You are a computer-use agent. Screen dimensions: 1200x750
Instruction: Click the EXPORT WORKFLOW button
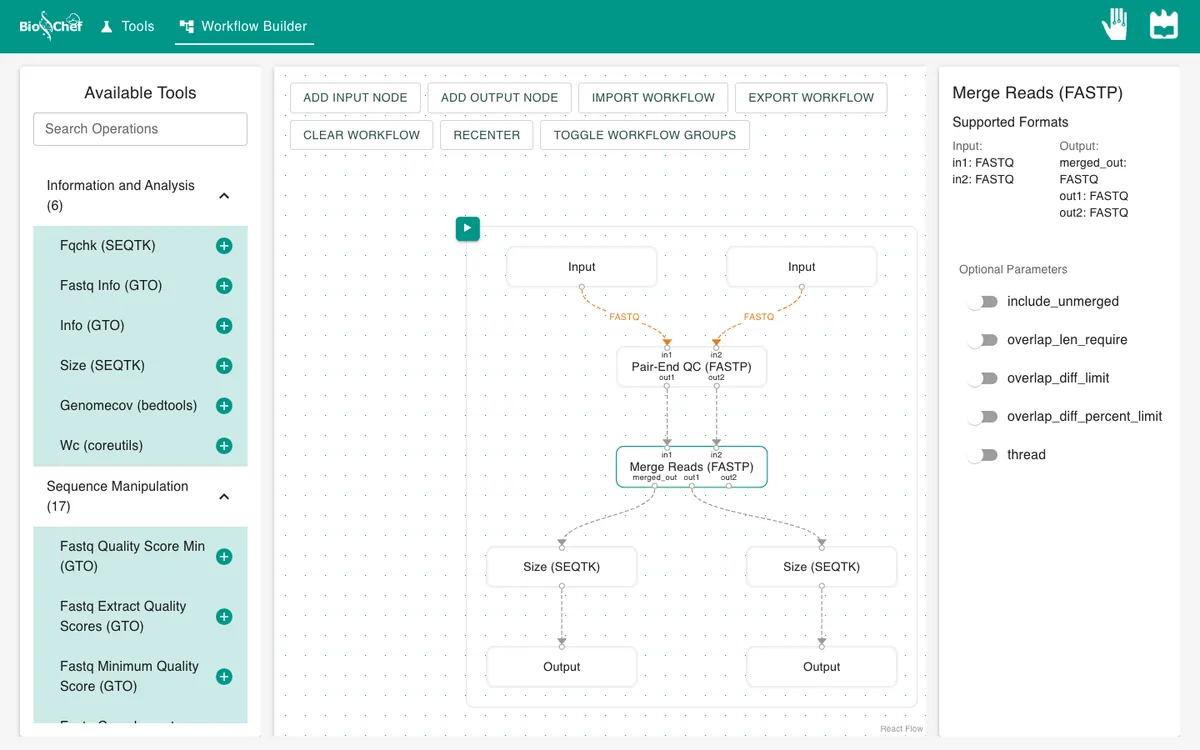[x=811, y=98]
